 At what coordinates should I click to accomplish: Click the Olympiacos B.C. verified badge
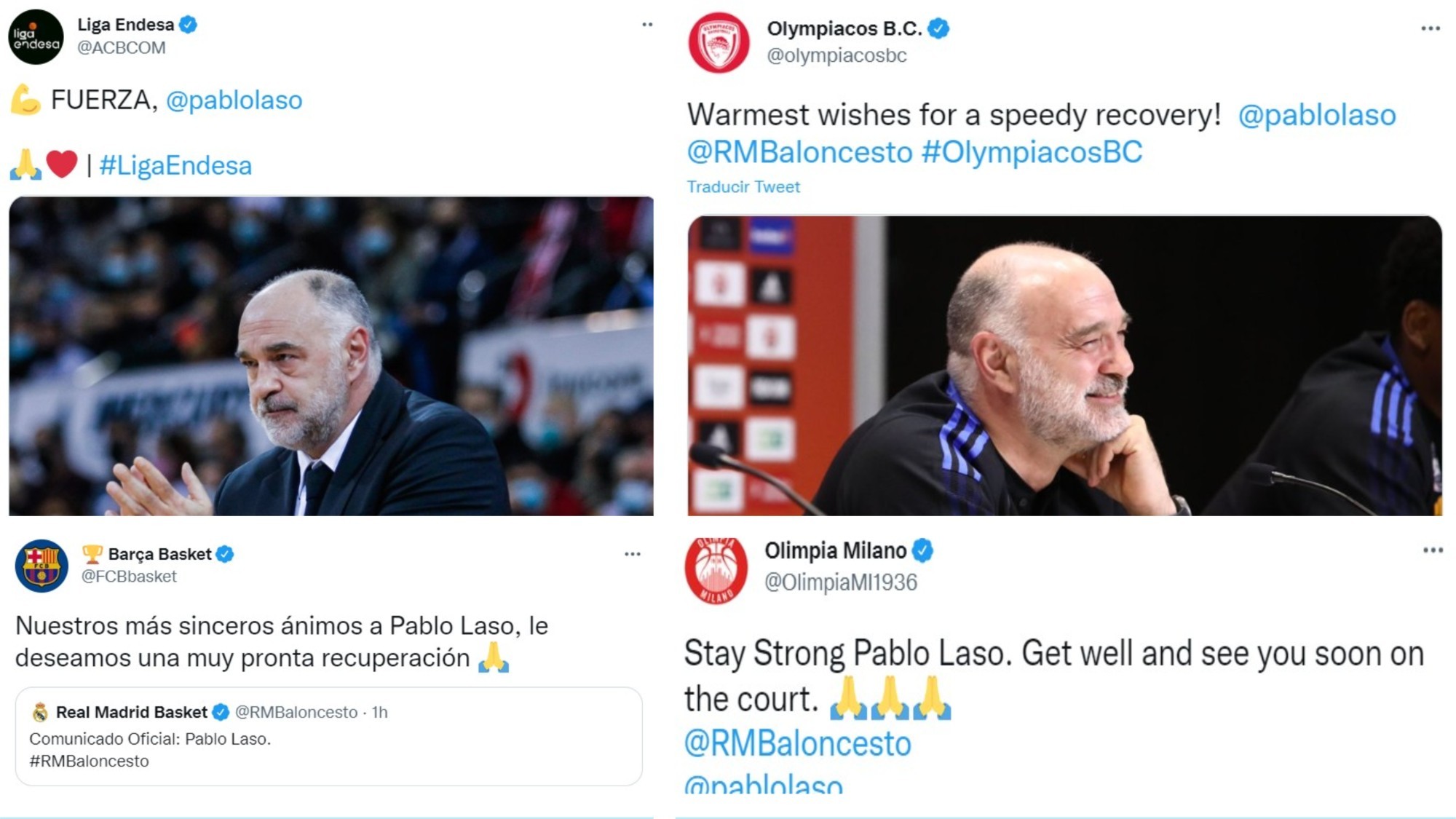pyautogui.click(x=938, y=29)
